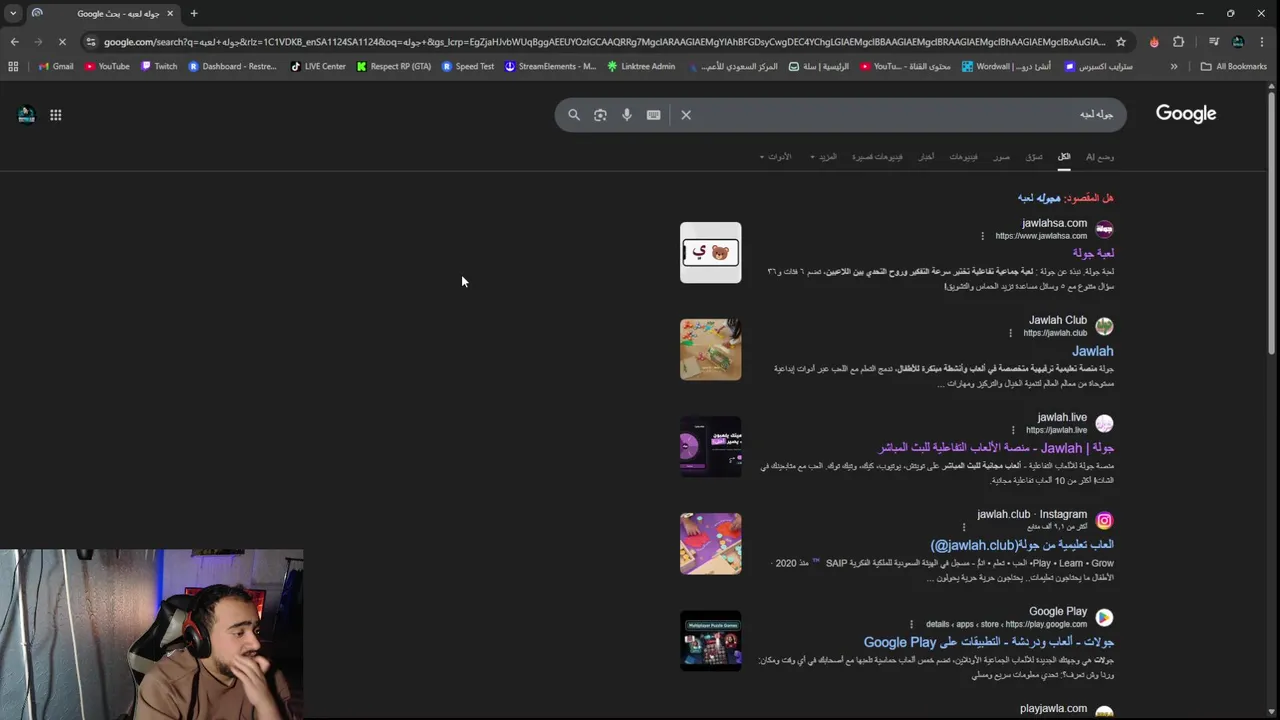
Task: Open Chrome profile avatar in toolbar
Action: click(x=1238, y=42)
